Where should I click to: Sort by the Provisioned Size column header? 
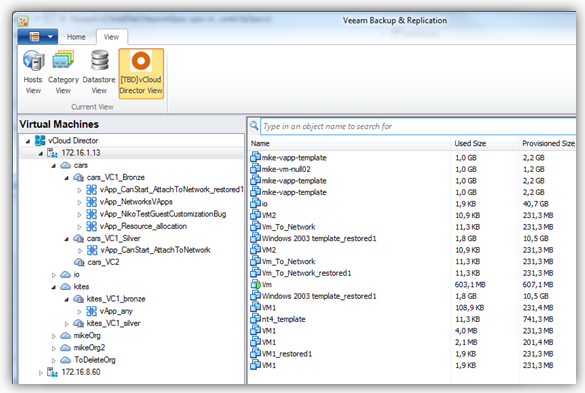point(548,143)
